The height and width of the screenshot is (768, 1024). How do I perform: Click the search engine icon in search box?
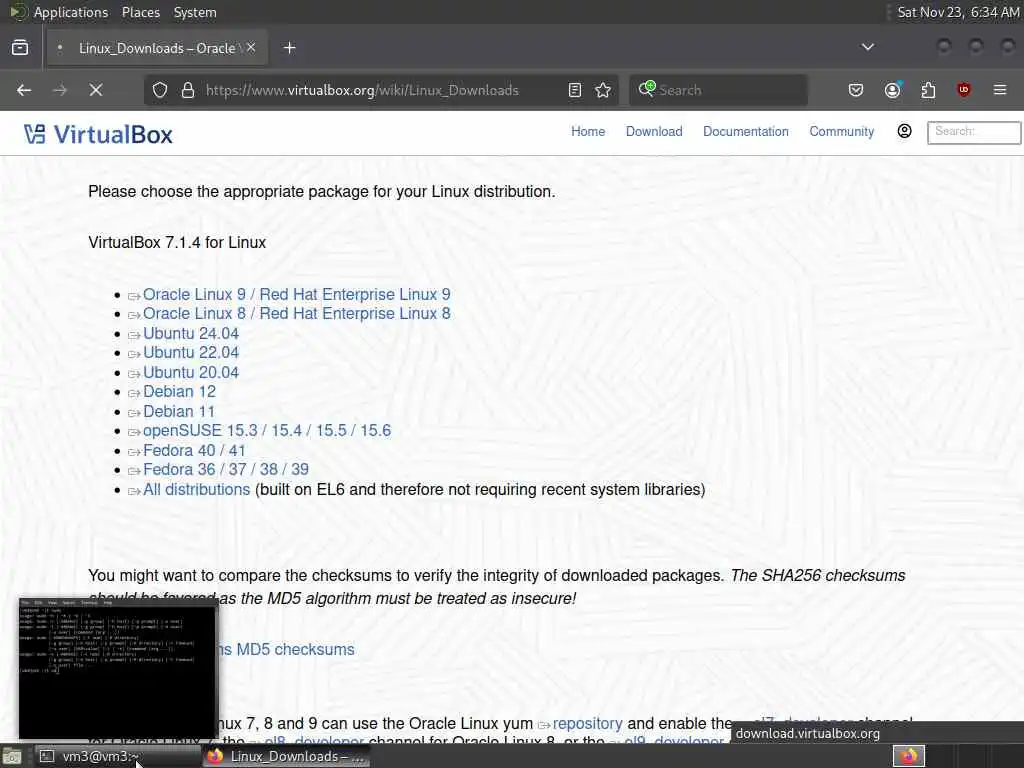(647, 89)
